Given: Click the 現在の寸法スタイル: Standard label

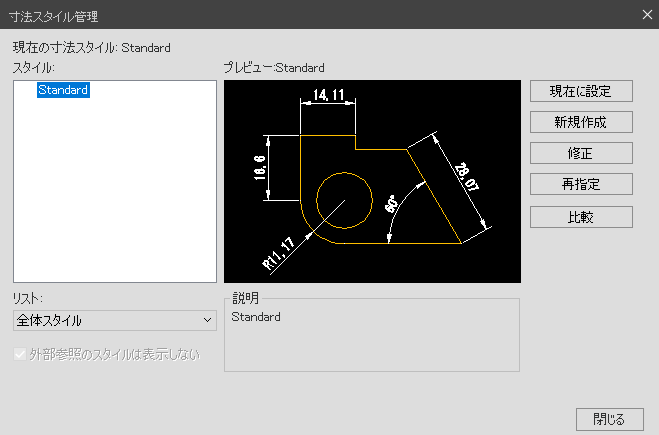Looking at the screenshot, I should click(92, 48).
